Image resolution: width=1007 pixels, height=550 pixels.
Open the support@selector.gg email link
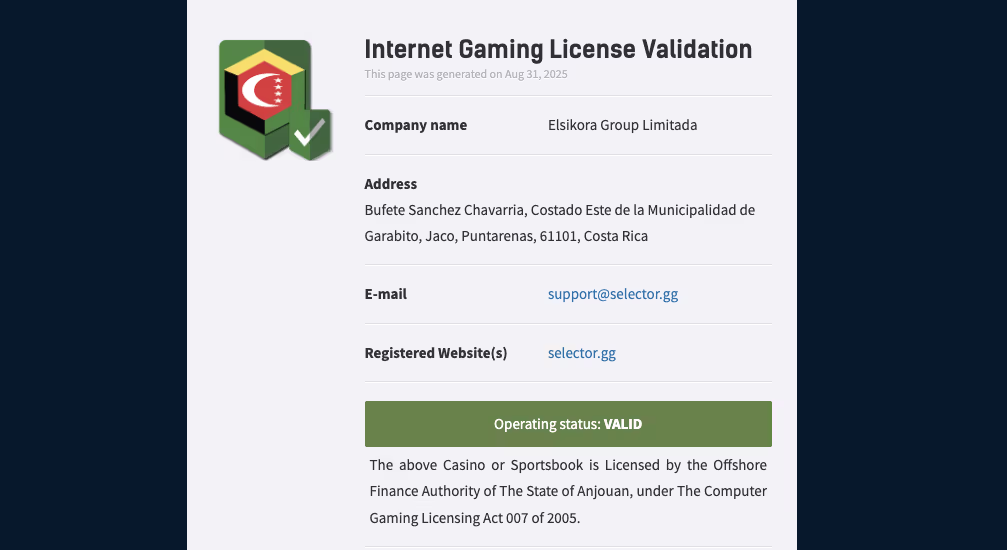click(x=613, y=294)
